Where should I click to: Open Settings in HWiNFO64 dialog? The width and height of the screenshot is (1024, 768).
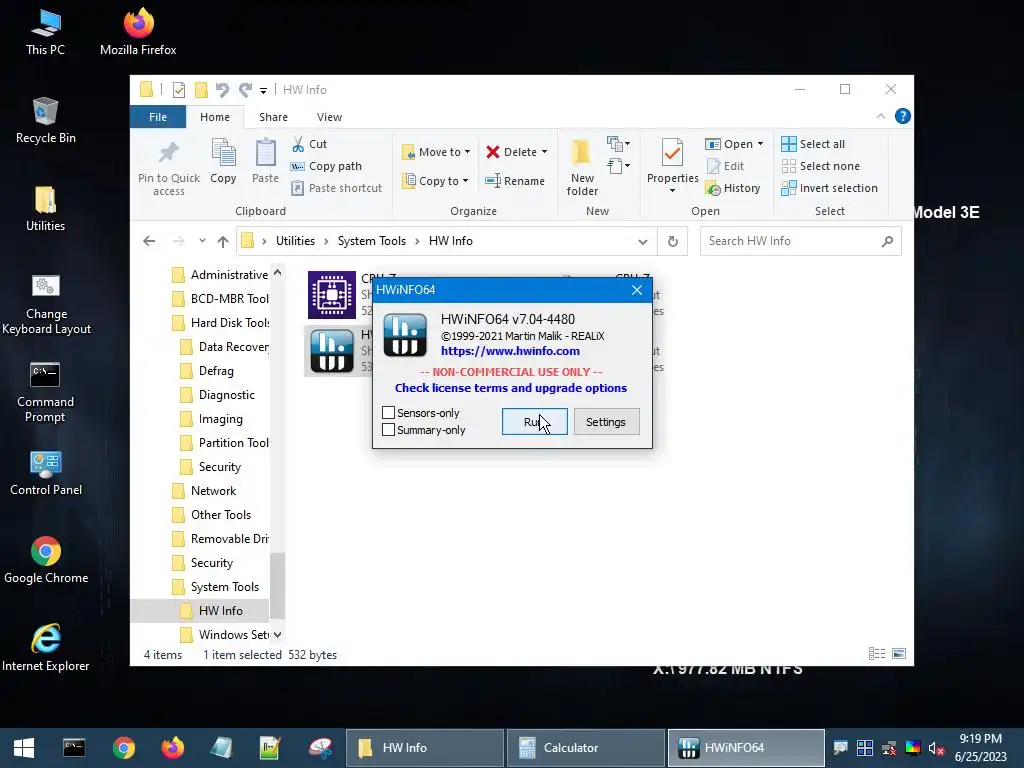coord(606,422)
